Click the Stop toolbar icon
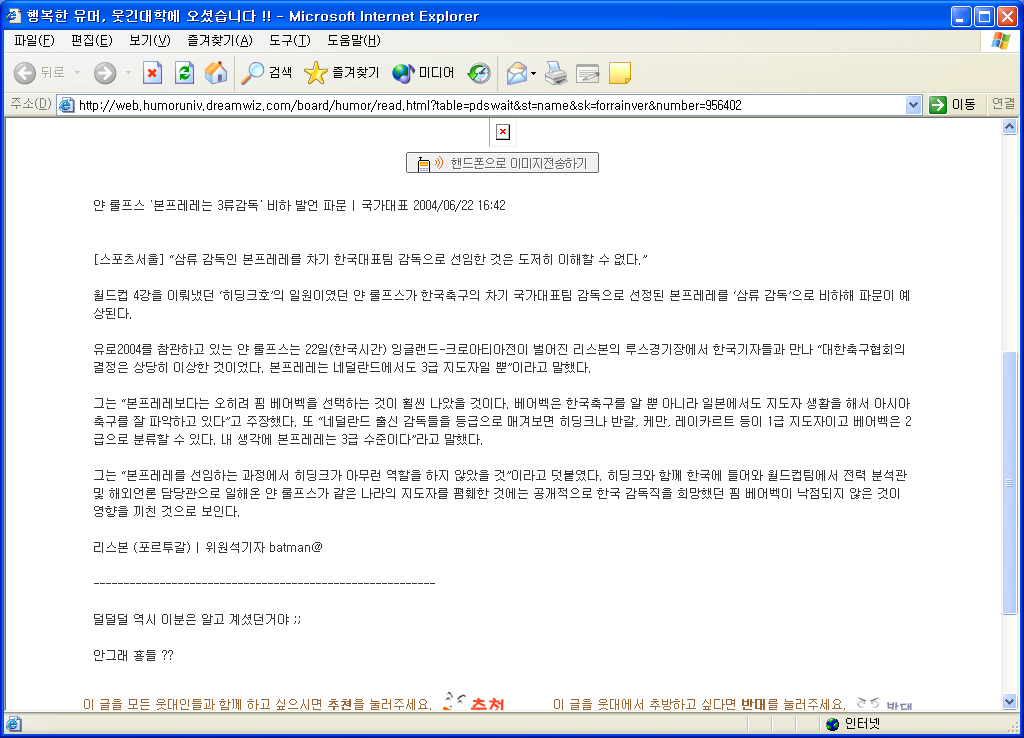Viewport: 1024px width, 738px height. 152,72
